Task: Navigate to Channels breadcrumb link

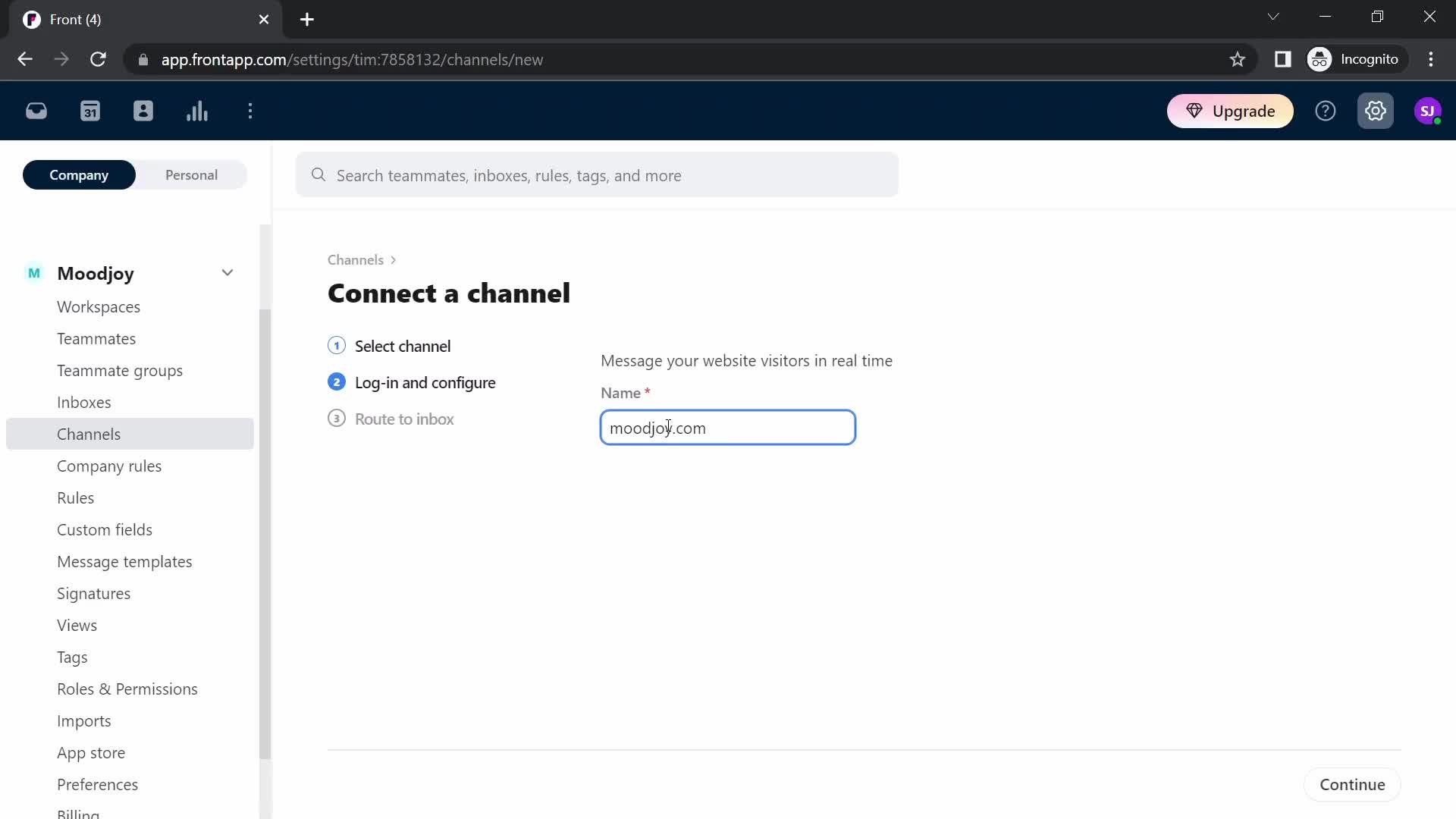Action: pos(357,261)
